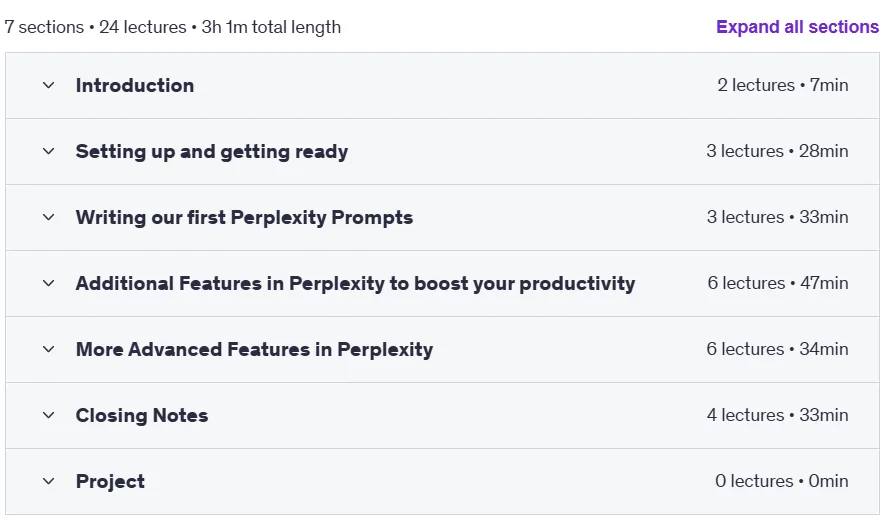Click the Closing Notes section title
This screenshot has width=885, height=520.
click(142, 416)
